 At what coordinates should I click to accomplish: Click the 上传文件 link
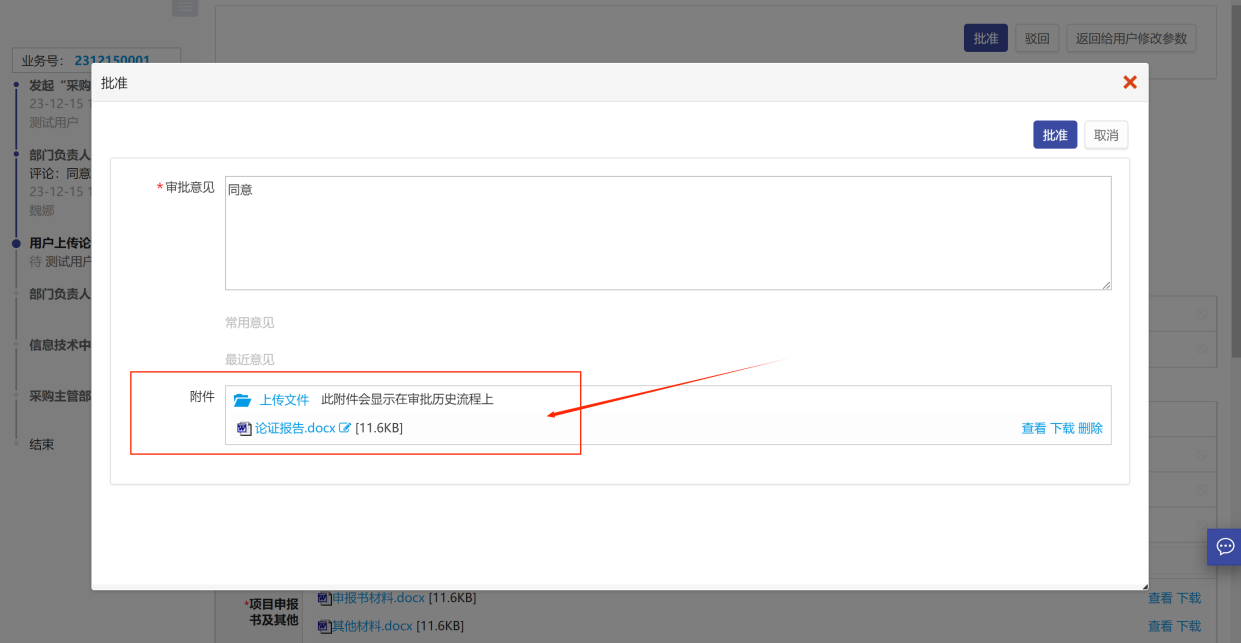[x=284, y=400]
